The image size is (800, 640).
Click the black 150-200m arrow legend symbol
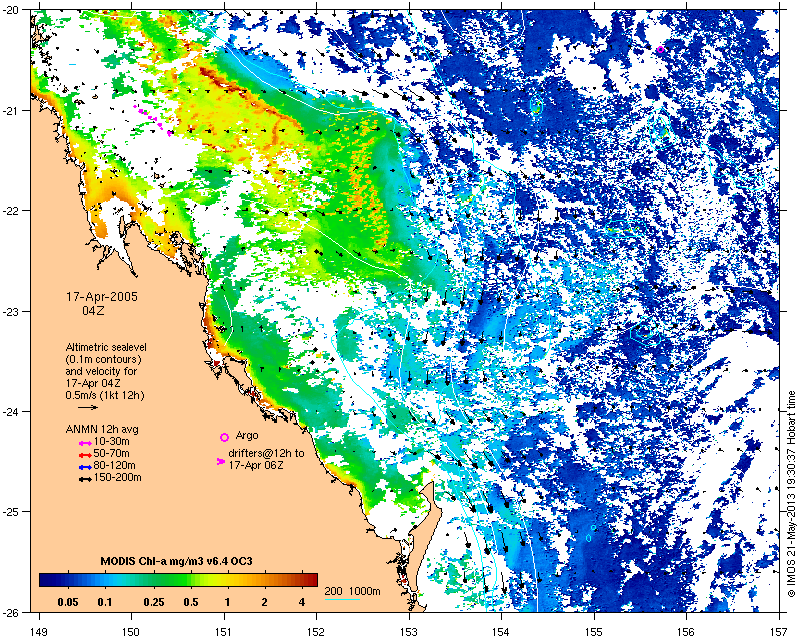coord(85,479)
